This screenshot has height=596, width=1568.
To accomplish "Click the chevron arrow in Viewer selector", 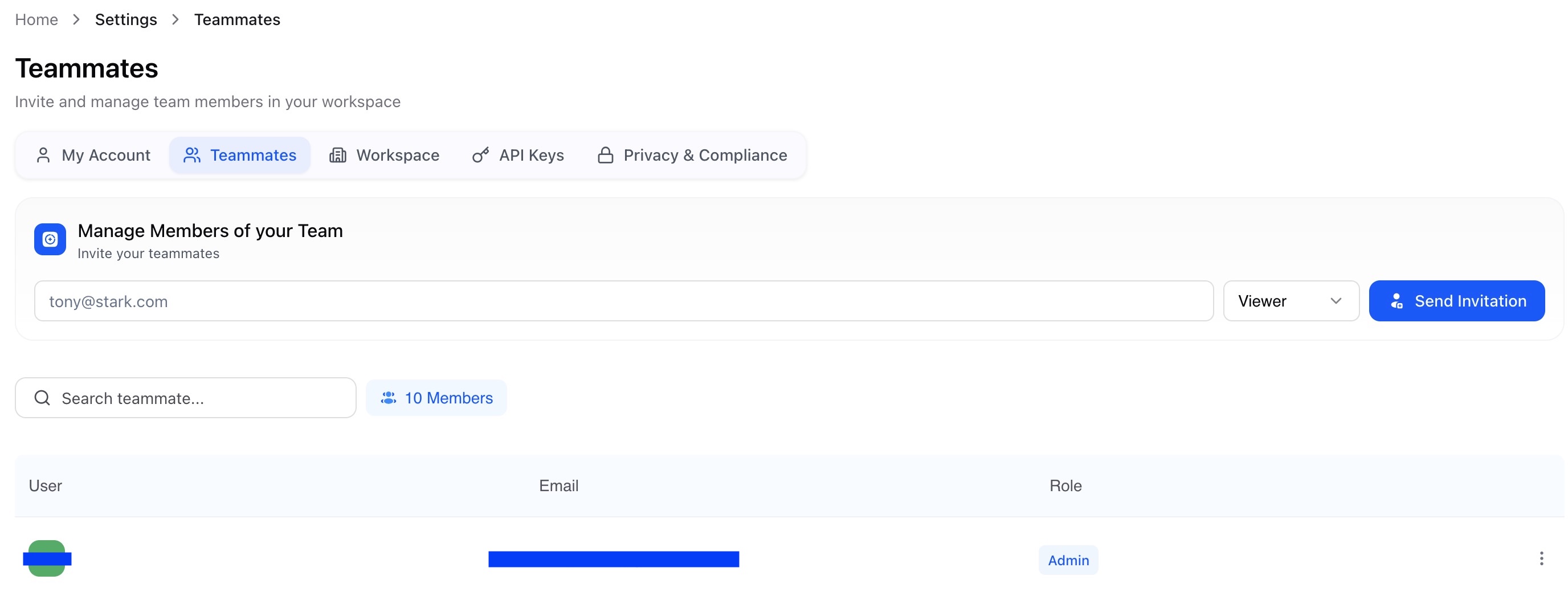I will click(x=1336, y=301).
